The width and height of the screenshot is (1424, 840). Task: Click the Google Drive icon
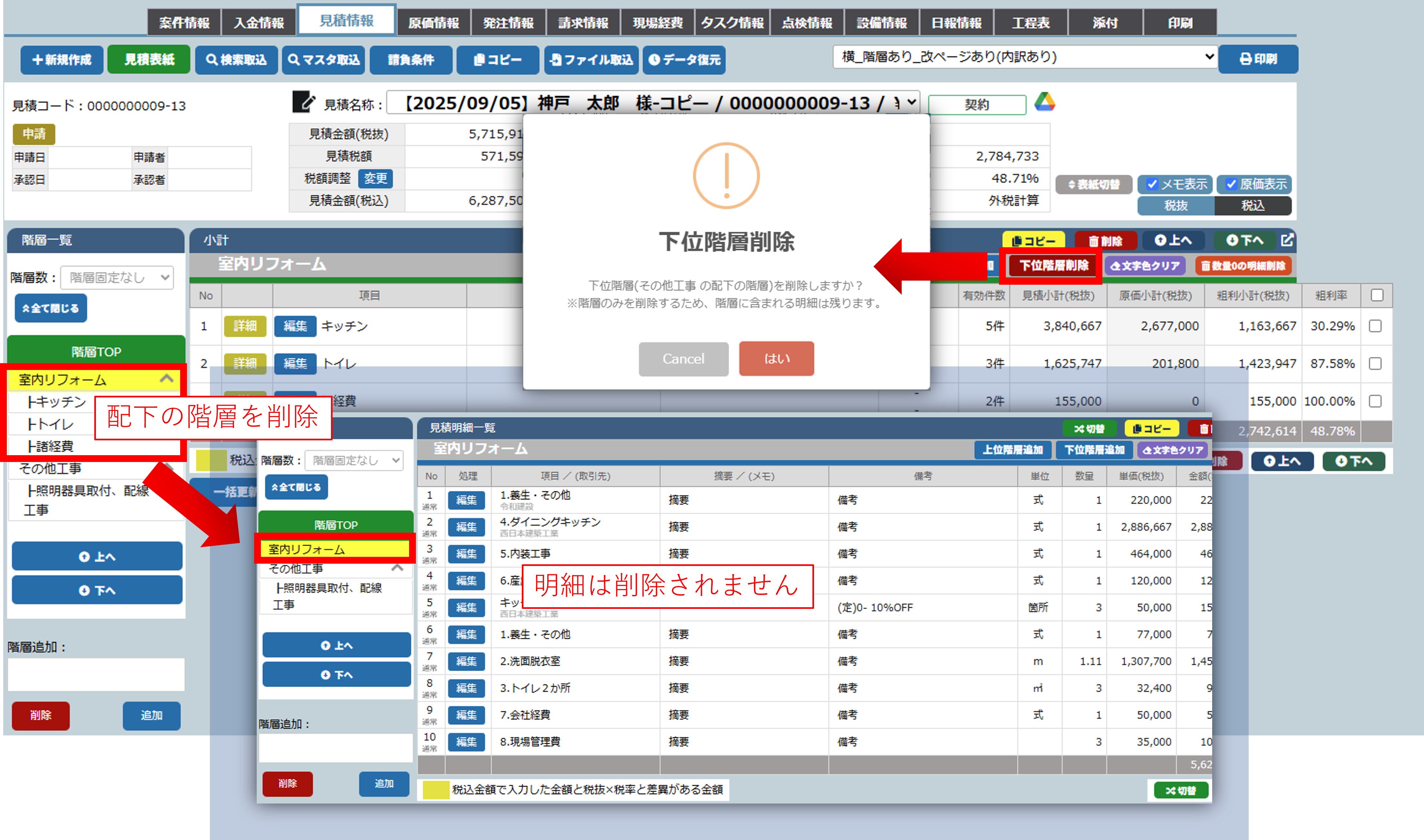click(x=1044, y=102)
